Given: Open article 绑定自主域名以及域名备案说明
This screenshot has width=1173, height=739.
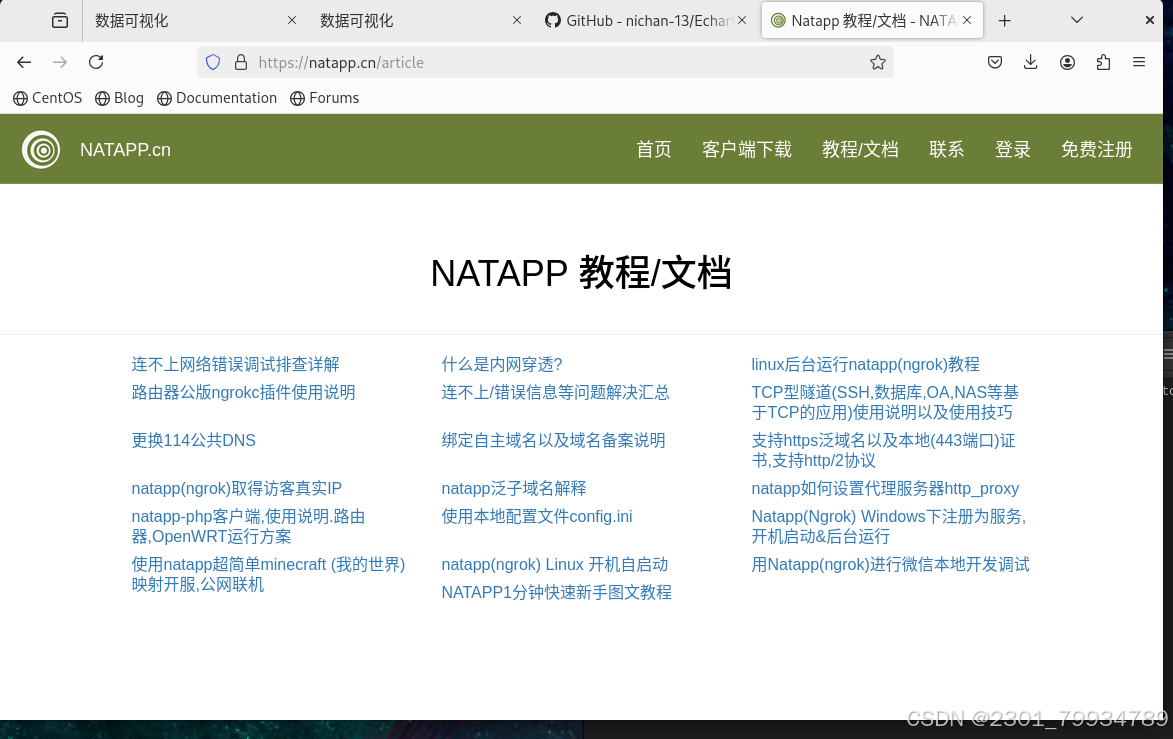Looking at the screenshot, I should pos(554,441).
